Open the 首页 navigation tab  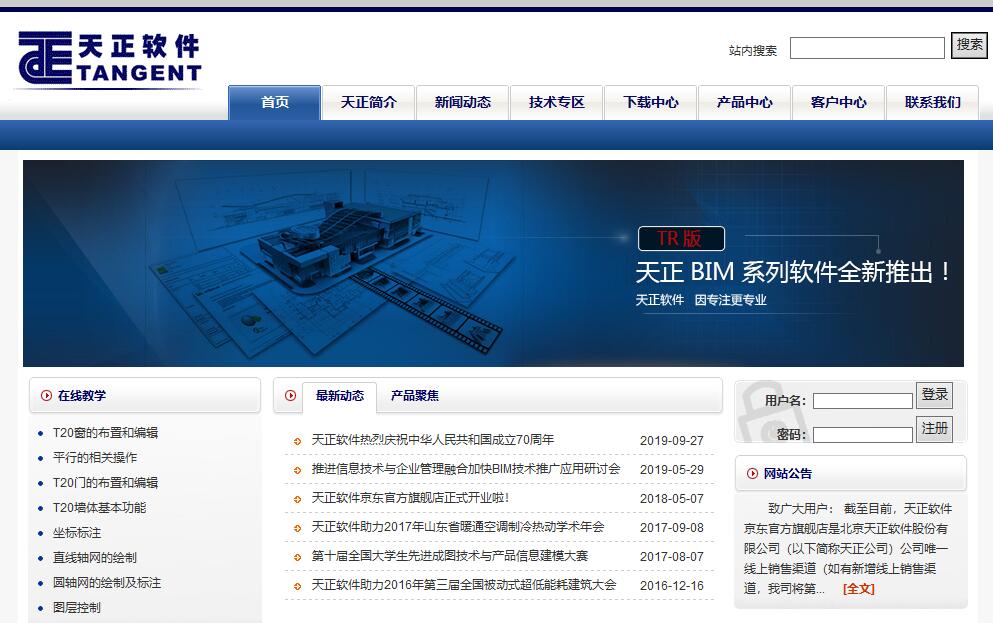tap(274, 103)
